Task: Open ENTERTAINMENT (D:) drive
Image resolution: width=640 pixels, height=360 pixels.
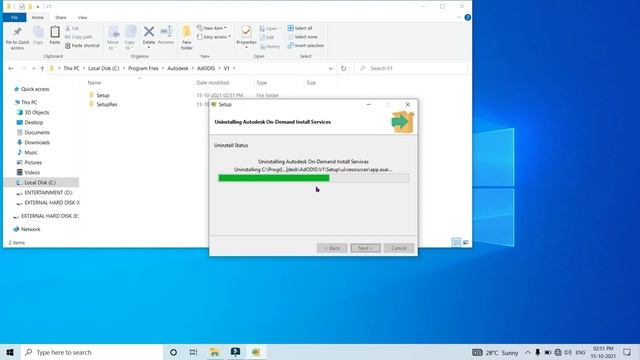Action: (x=48, y=193)
